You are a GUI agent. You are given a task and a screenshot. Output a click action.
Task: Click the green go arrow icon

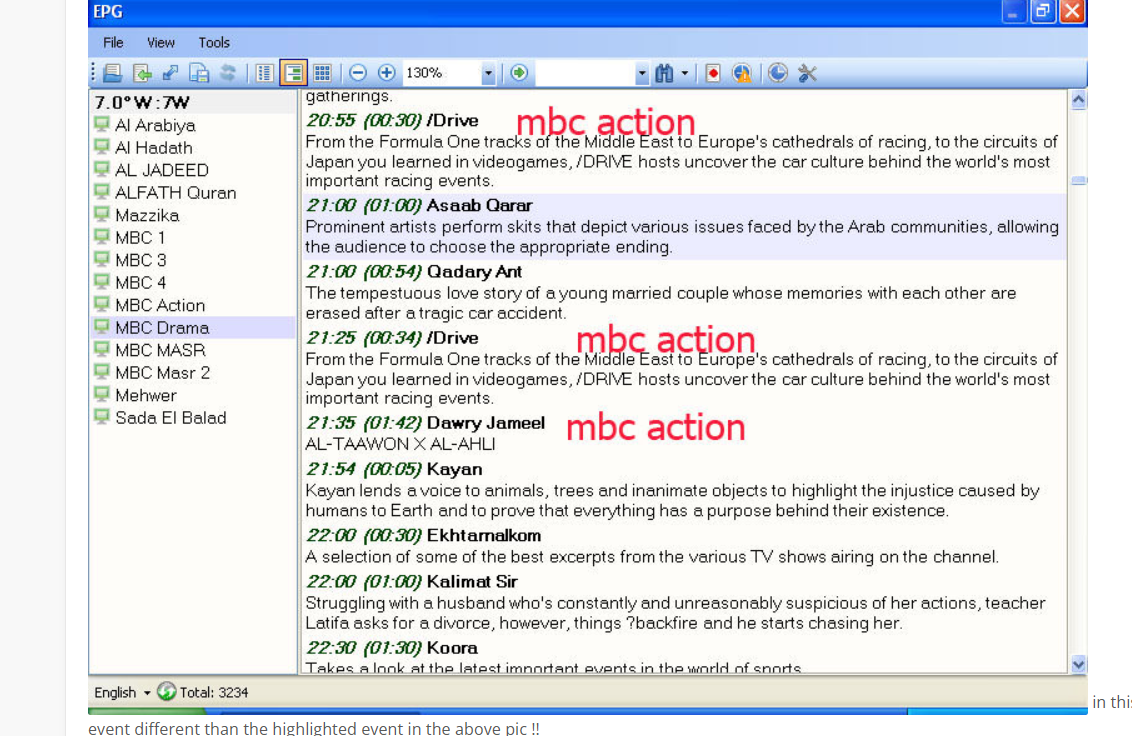[519, 73]
